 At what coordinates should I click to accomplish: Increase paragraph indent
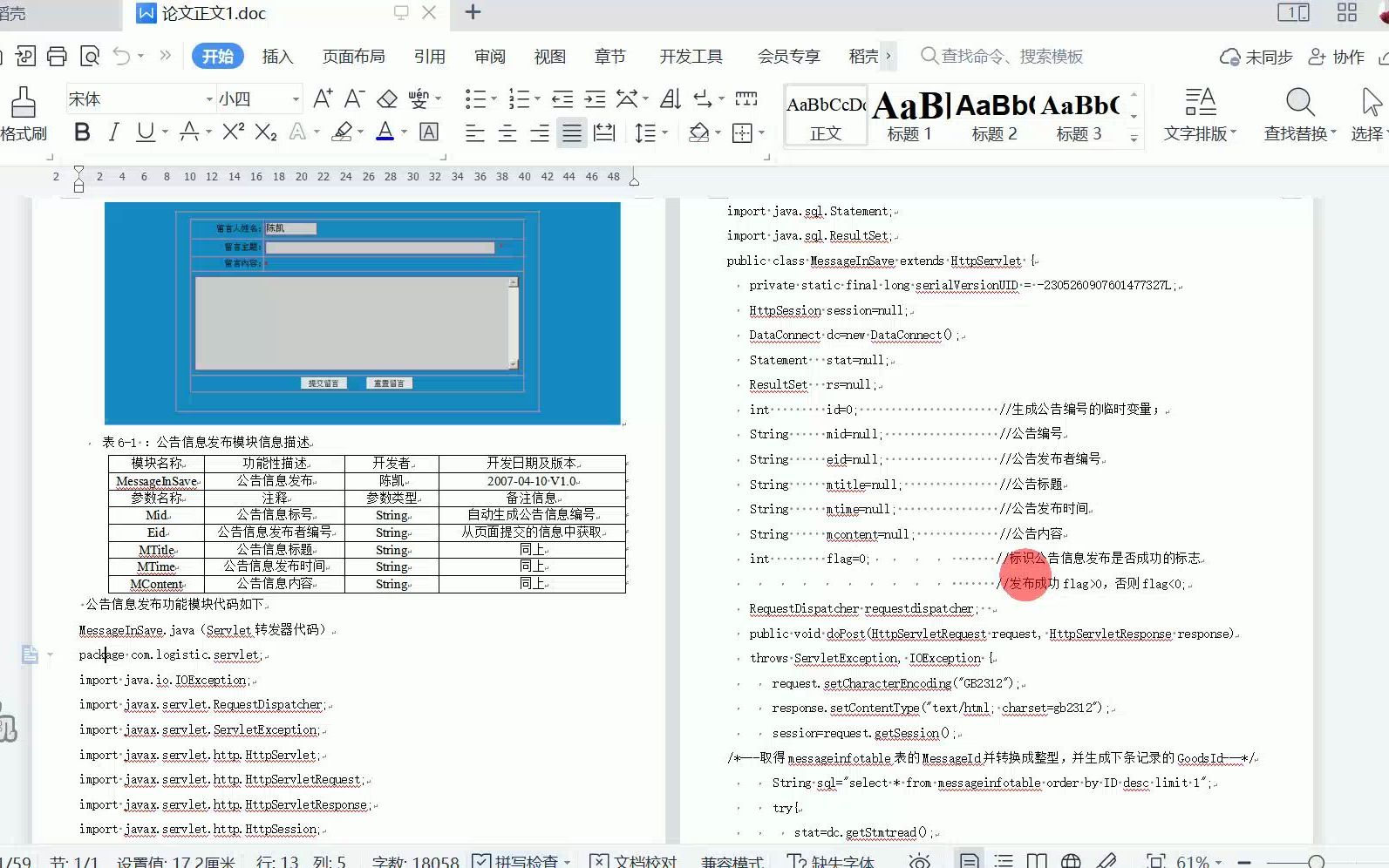click(x=595, y=98)
